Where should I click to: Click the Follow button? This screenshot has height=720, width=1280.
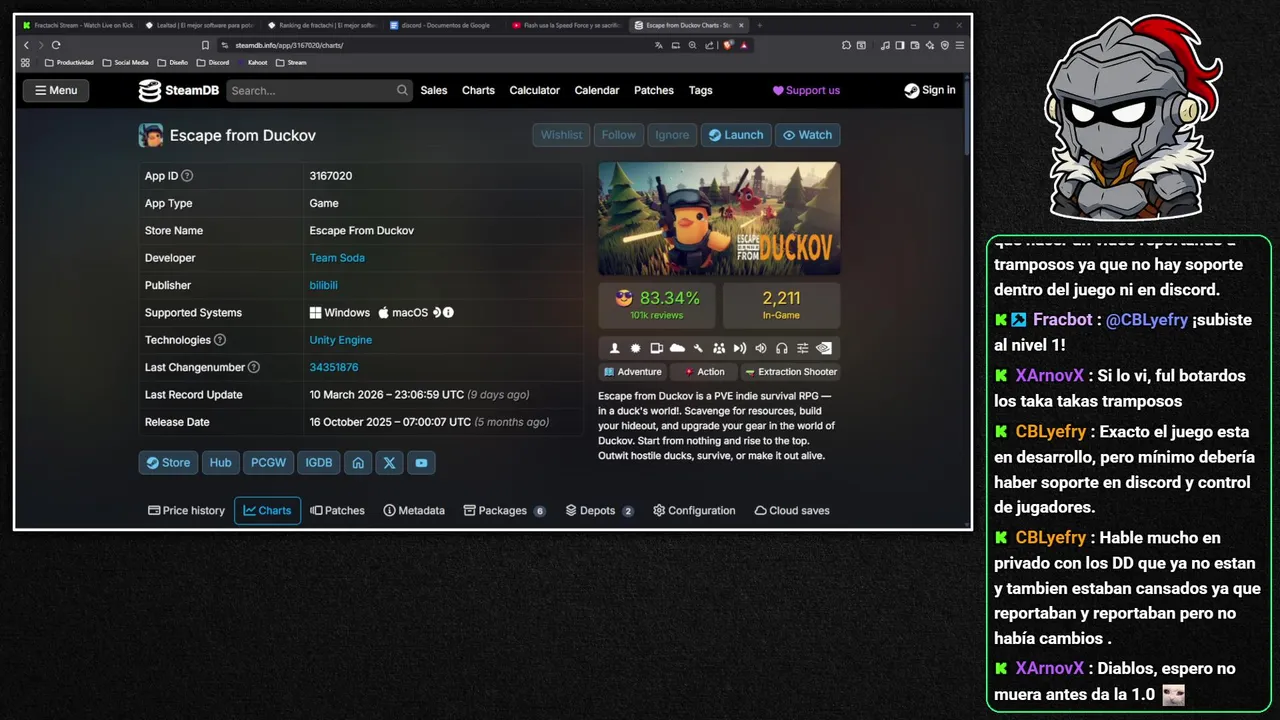(618, 135)
